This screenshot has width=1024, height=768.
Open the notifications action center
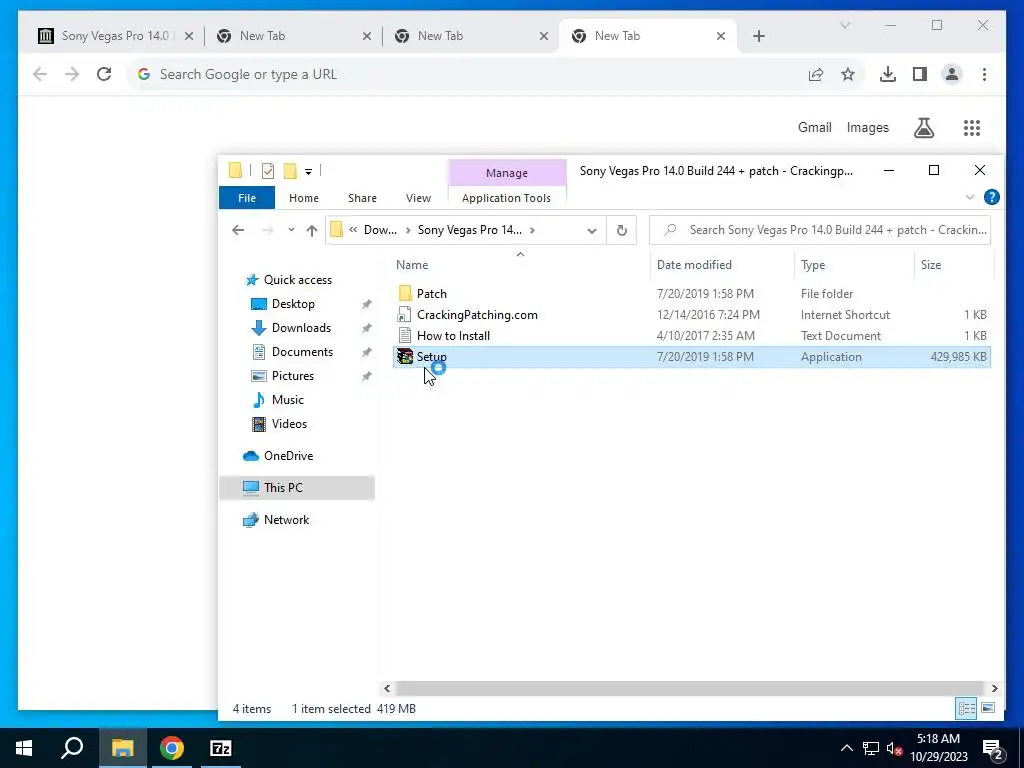[x=993, y=749]
